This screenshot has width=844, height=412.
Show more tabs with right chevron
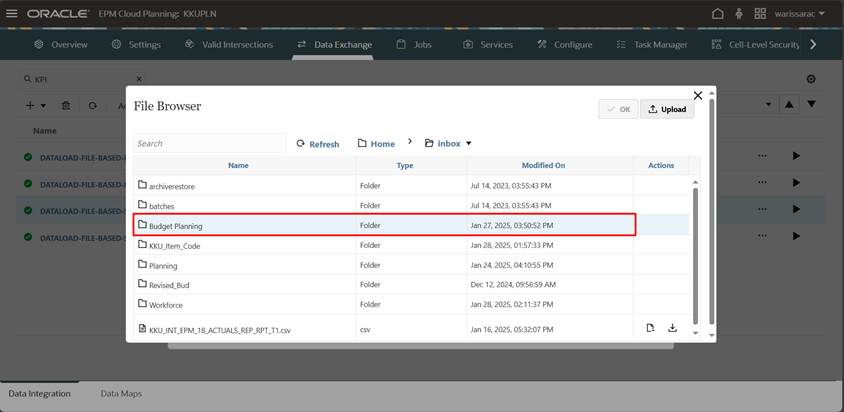(x=813, y=45)
